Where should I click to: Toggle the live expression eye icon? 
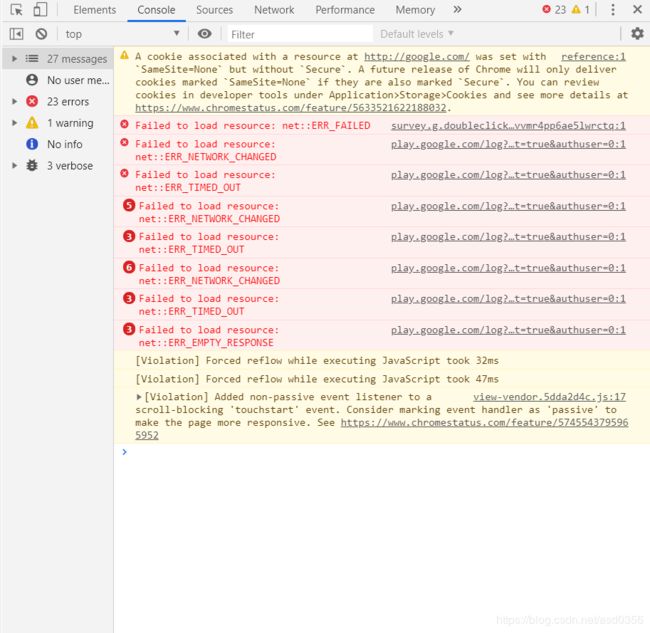coord(204,34)
